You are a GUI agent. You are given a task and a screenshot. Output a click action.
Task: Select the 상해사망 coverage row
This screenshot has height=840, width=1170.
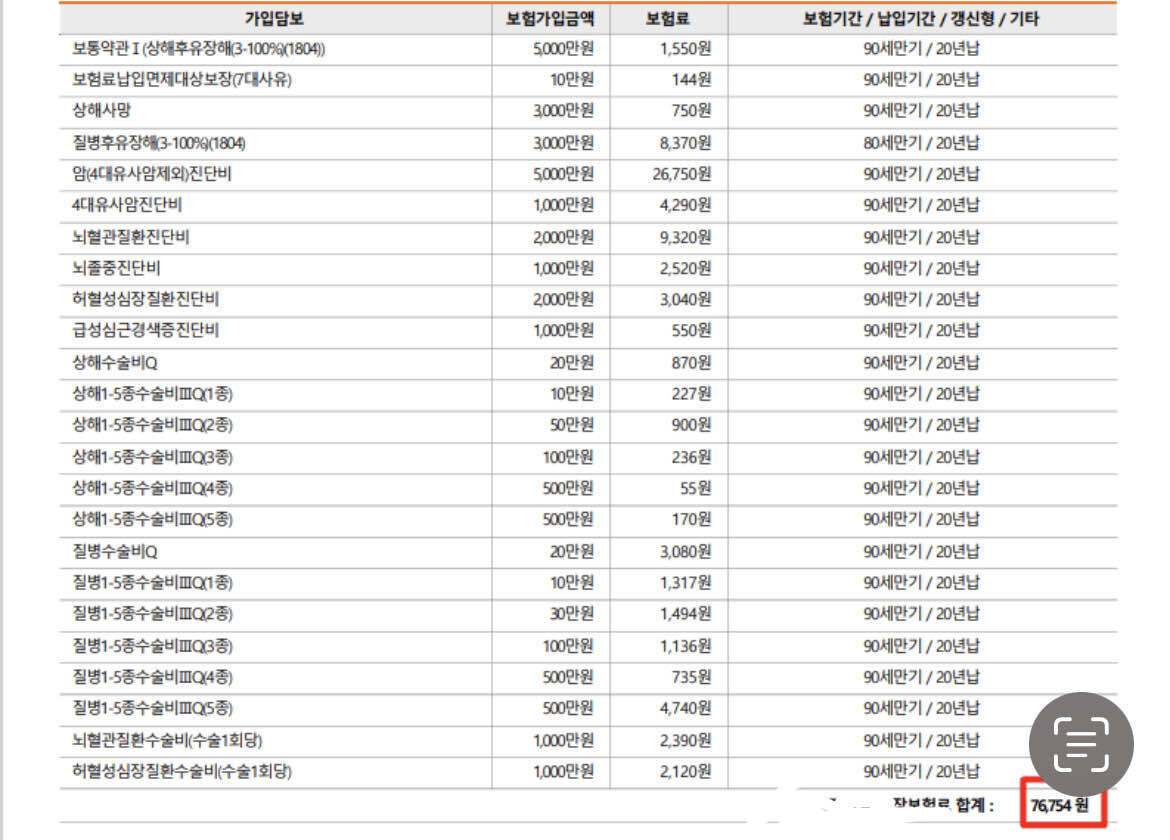[x=588, y=110]
